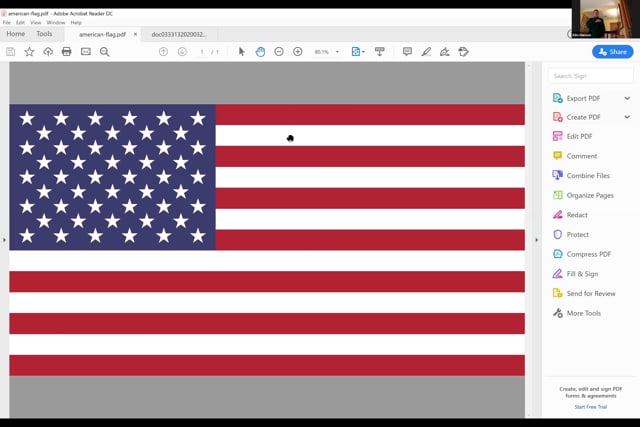This screenshot has height=427, width=640.
Task: Click the stamp tool icon
Action: tap(463, 52)
